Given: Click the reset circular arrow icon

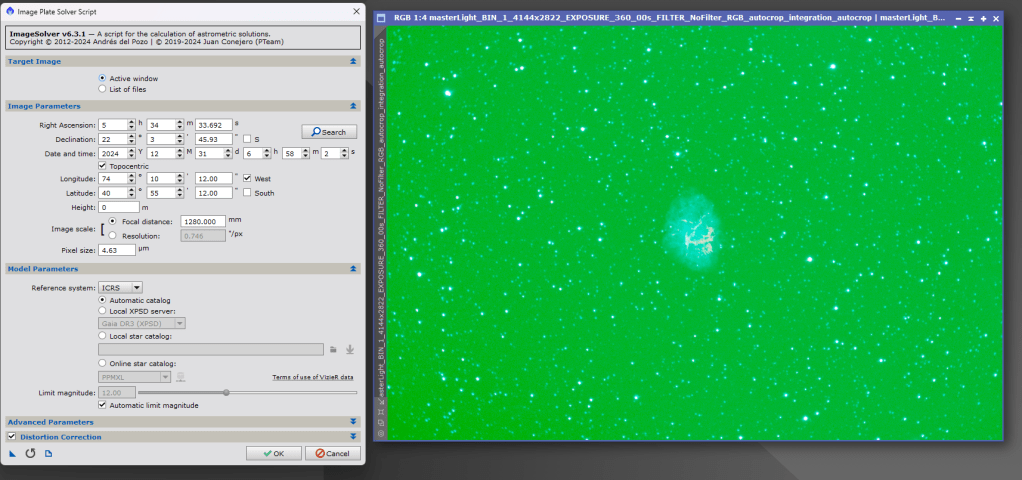Looking at the screenshot, I should (x=30, y=453).
